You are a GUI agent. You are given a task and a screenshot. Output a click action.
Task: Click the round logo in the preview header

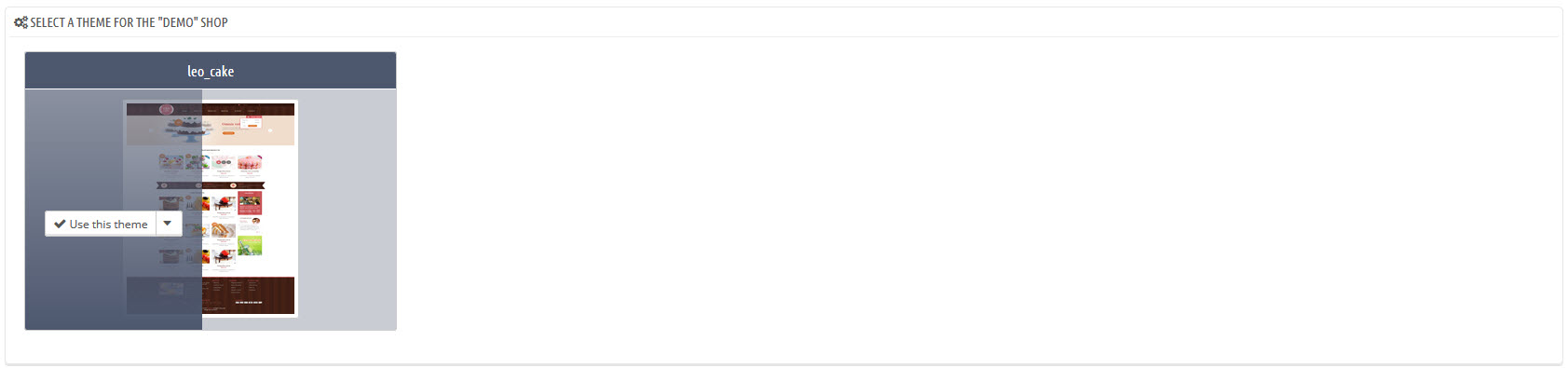click(166, 109)
